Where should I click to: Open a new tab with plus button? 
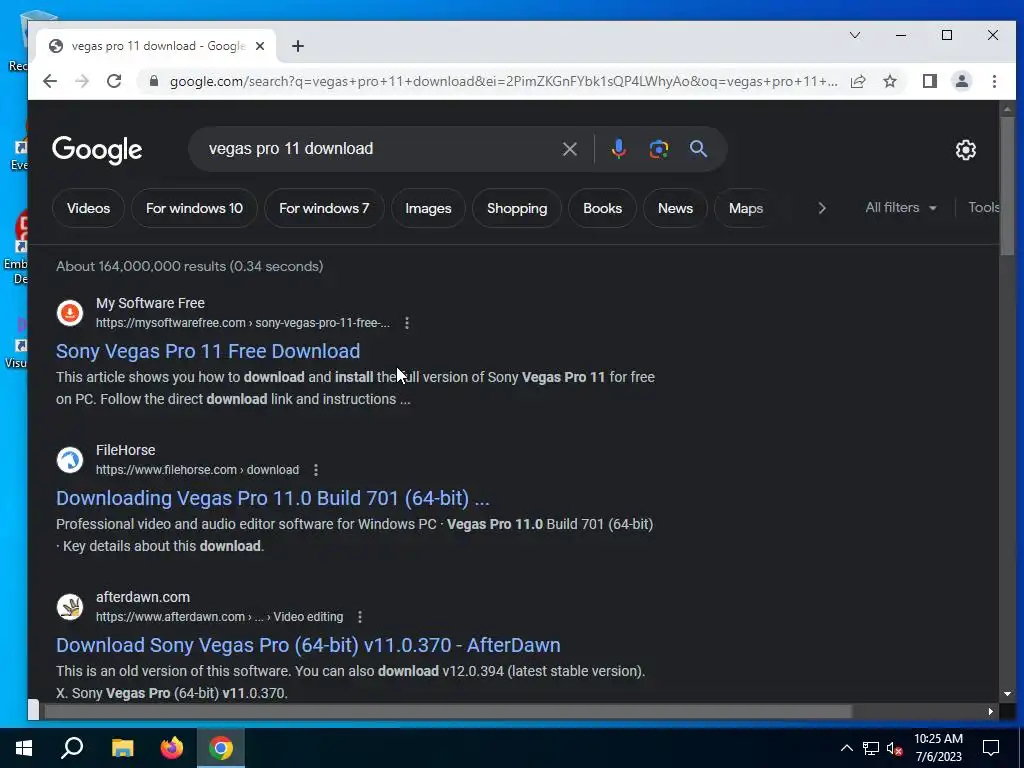pyautogui.click(x=298, y=46)
